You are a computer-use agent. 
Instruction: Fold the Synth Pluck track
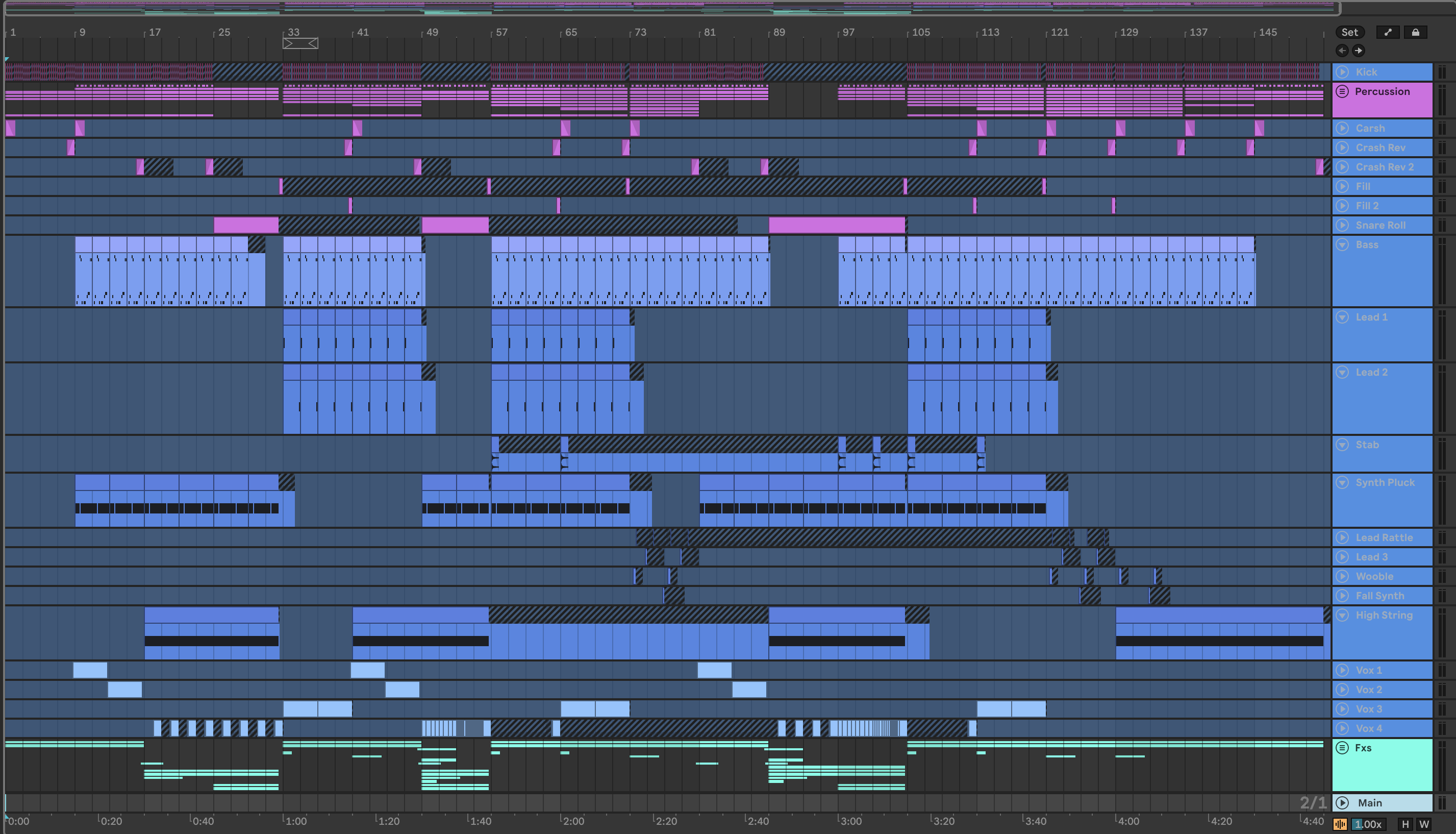pos(1343,482)
